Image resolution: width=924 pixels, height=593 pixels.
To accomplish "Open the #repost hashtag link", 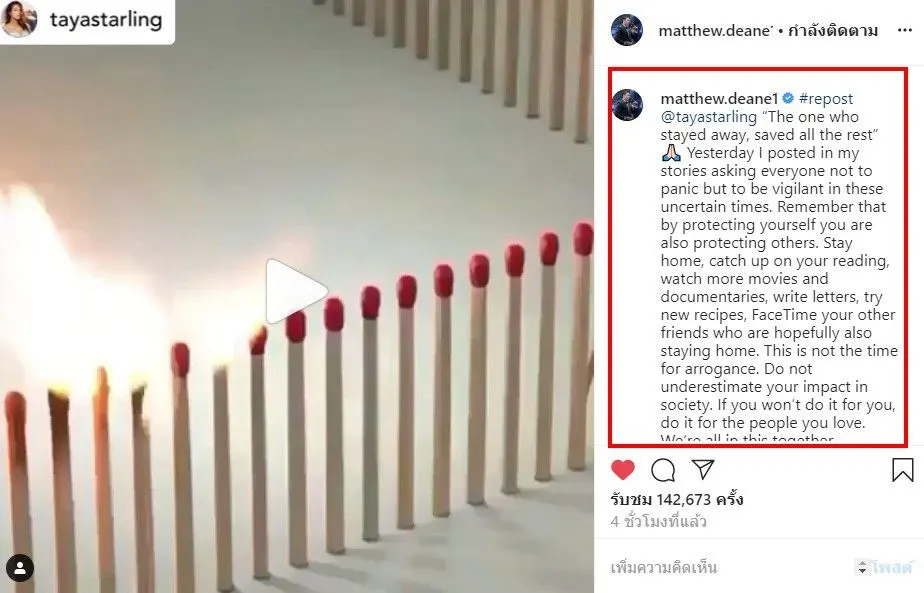I will (826, 98).
